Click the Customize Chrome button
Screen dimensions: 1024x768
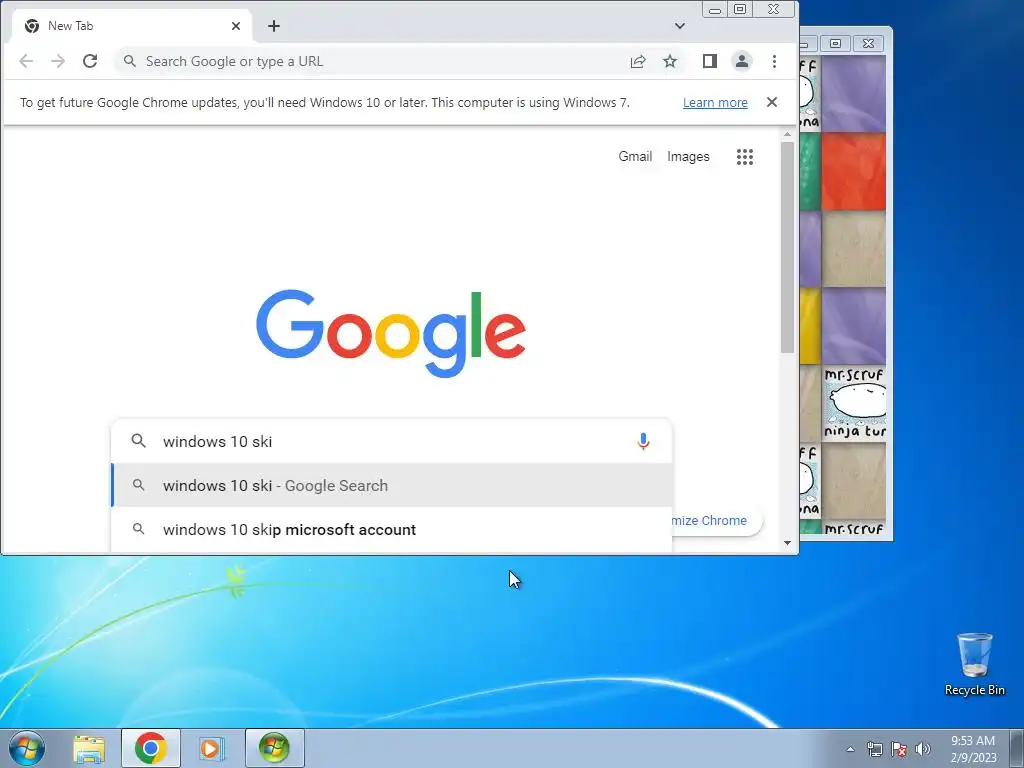(715, 520)
